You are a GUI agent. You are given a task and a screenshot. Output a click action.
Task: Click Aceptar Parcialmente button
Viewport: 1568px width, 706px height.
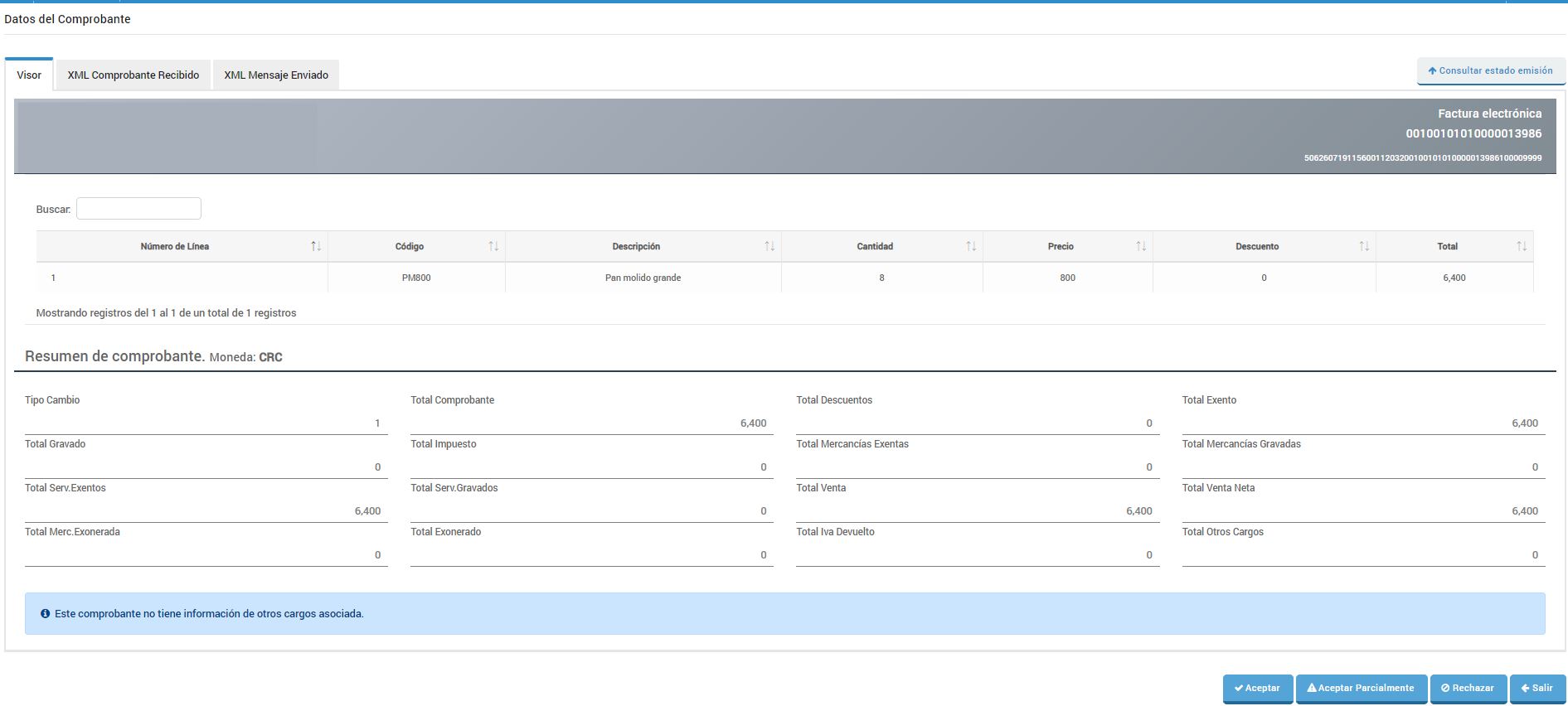click(1361, 688)
